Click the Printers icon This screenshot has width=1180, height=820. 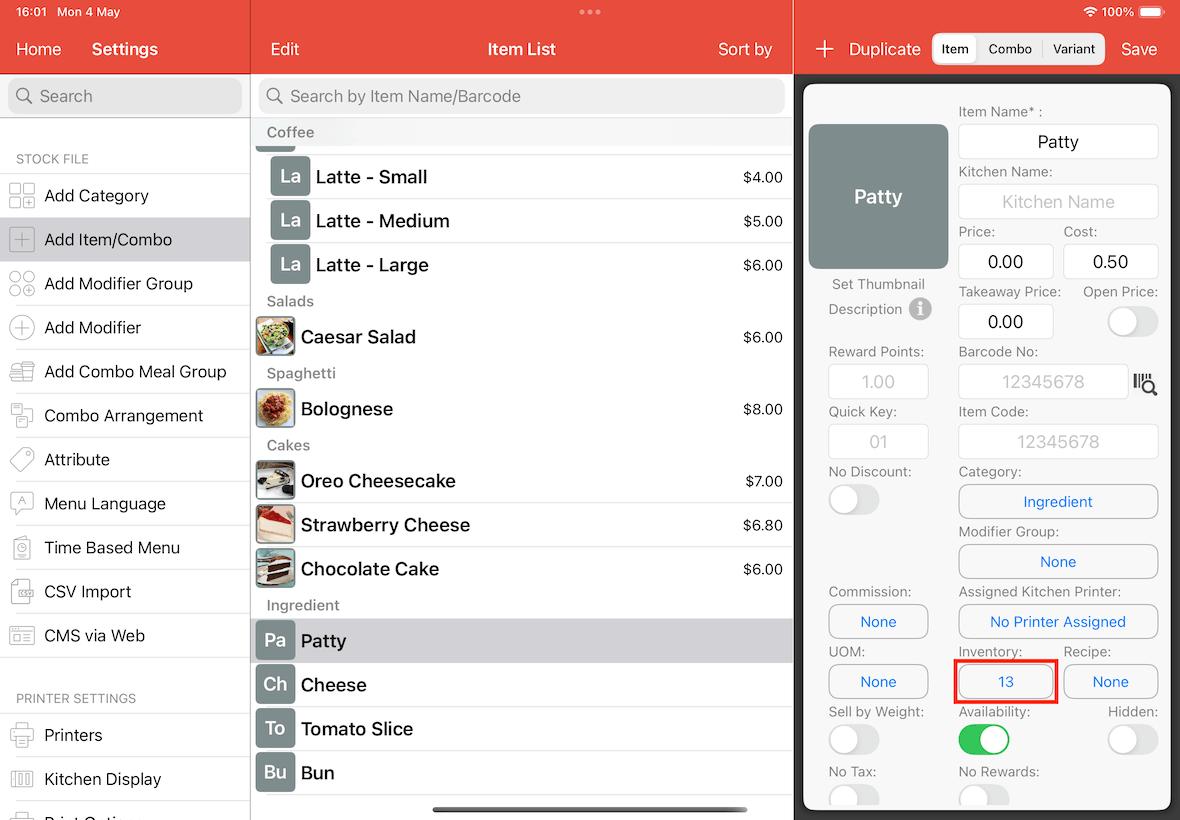coord(22,735)
